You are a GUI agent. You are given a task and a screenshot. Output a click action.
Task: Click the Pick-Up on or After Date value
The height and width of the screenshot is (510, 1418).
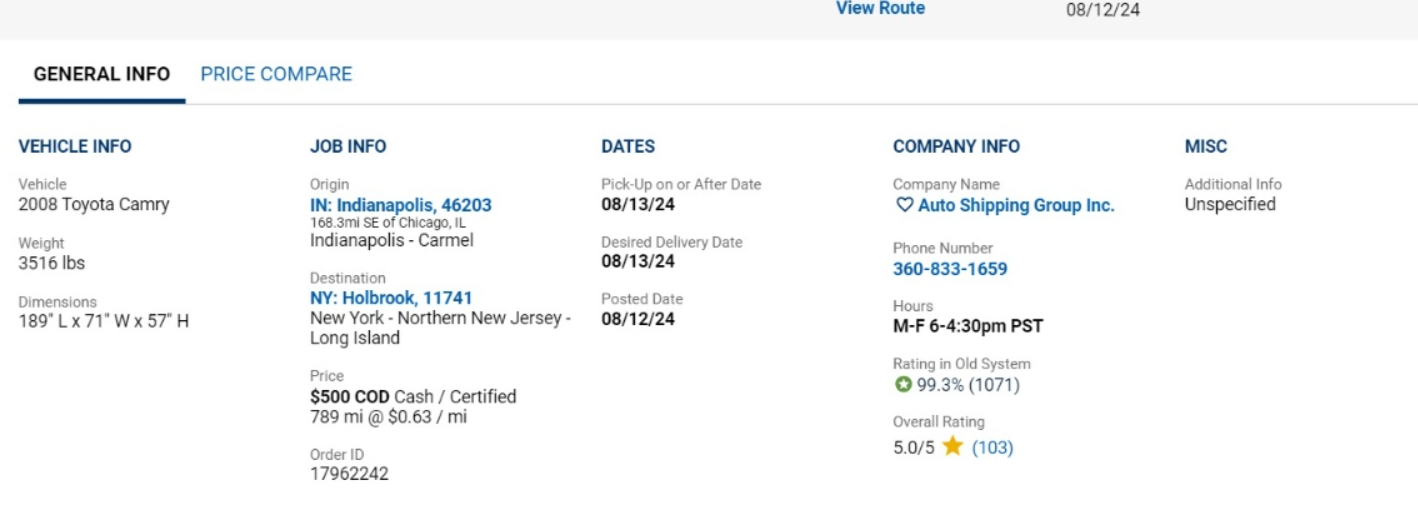click(x=638, y=204)
